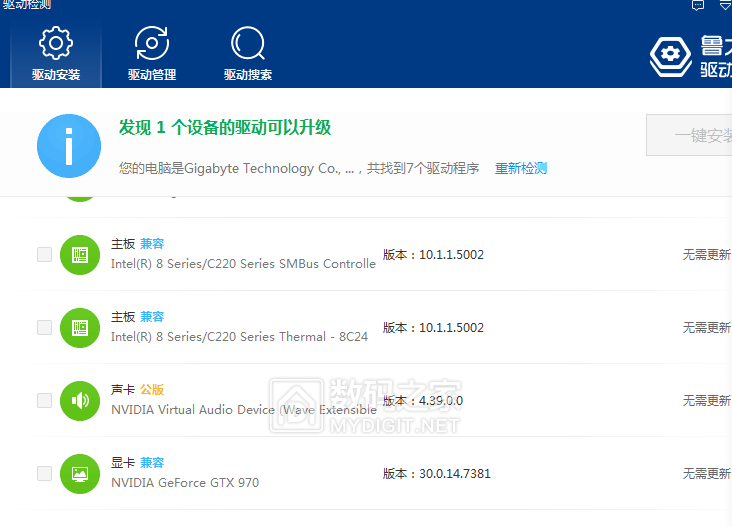Image resolution: width=732 pixels, height=527 pixels.
Task: Click the 一键安装 button
Action: pyautogui.click(x=689, y=135)
